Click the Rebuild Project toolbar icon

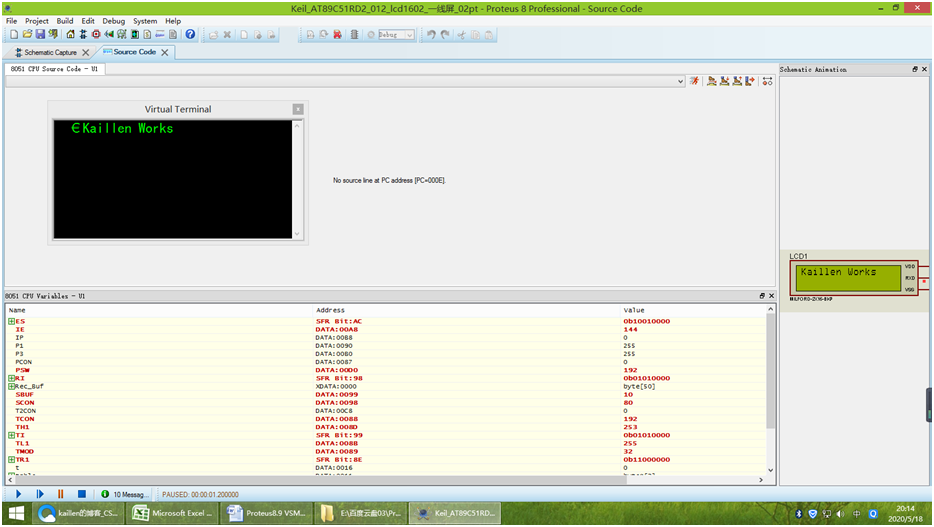(323, 35)
